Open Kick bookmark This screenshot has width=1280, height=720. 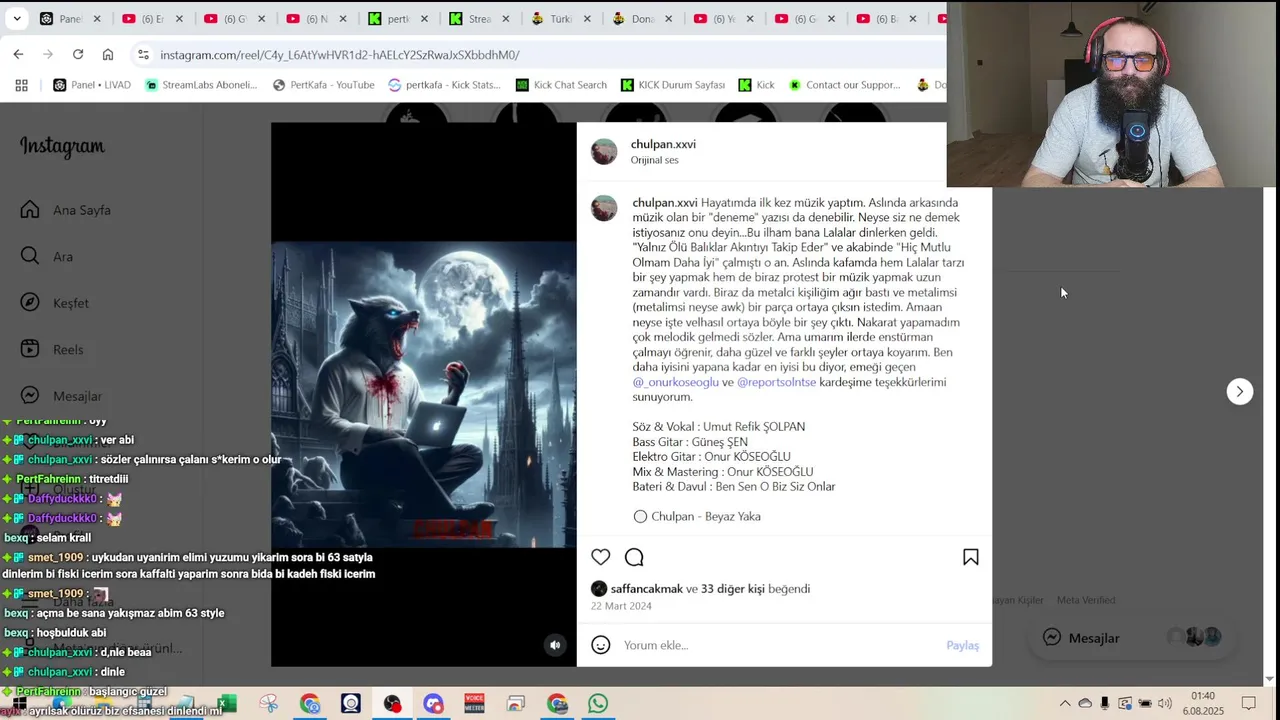click(756, 85)
